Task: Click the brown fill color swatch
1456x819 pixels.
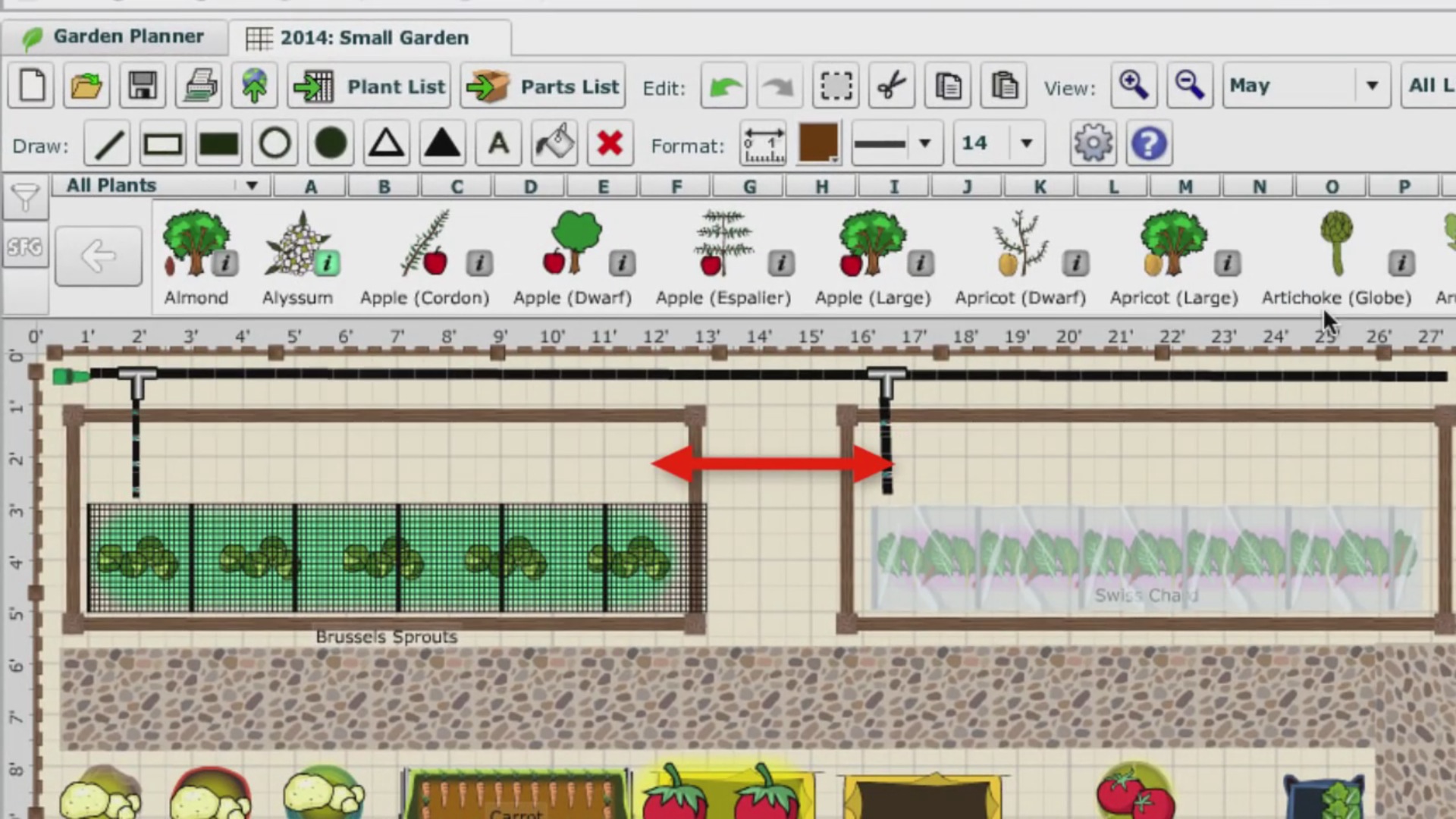Action: pyautogui.click(x=818, y=143)
